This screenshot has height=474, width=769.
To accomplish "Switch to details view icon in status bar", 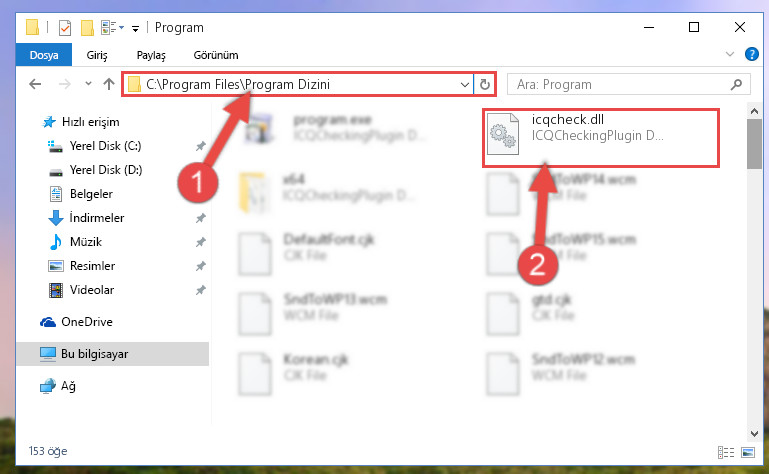I will 726,452.
